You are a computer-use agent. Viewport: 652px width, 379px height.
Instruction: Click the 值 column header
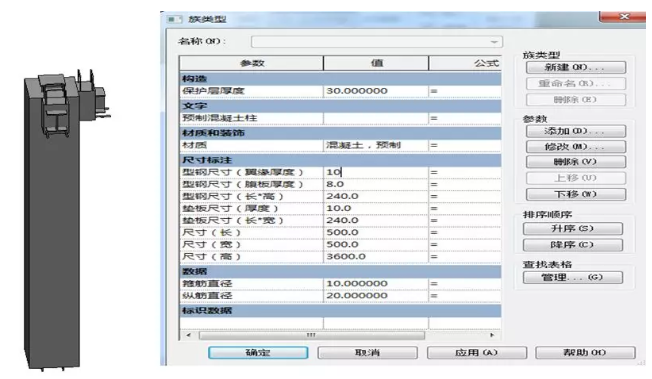[x=376, y=63]
